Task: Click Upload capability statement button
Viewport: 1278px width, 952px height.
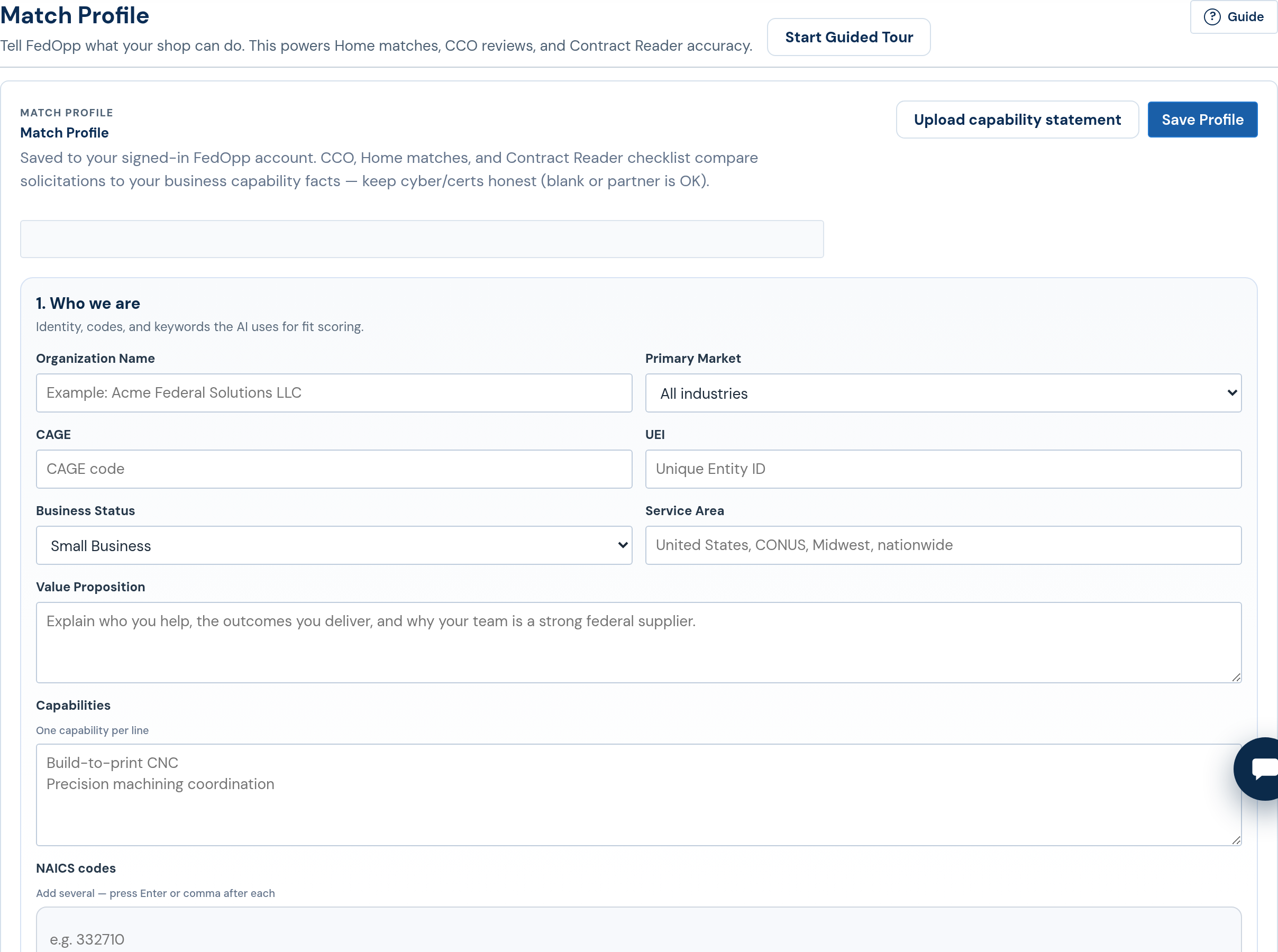Action: (1017, 120)
